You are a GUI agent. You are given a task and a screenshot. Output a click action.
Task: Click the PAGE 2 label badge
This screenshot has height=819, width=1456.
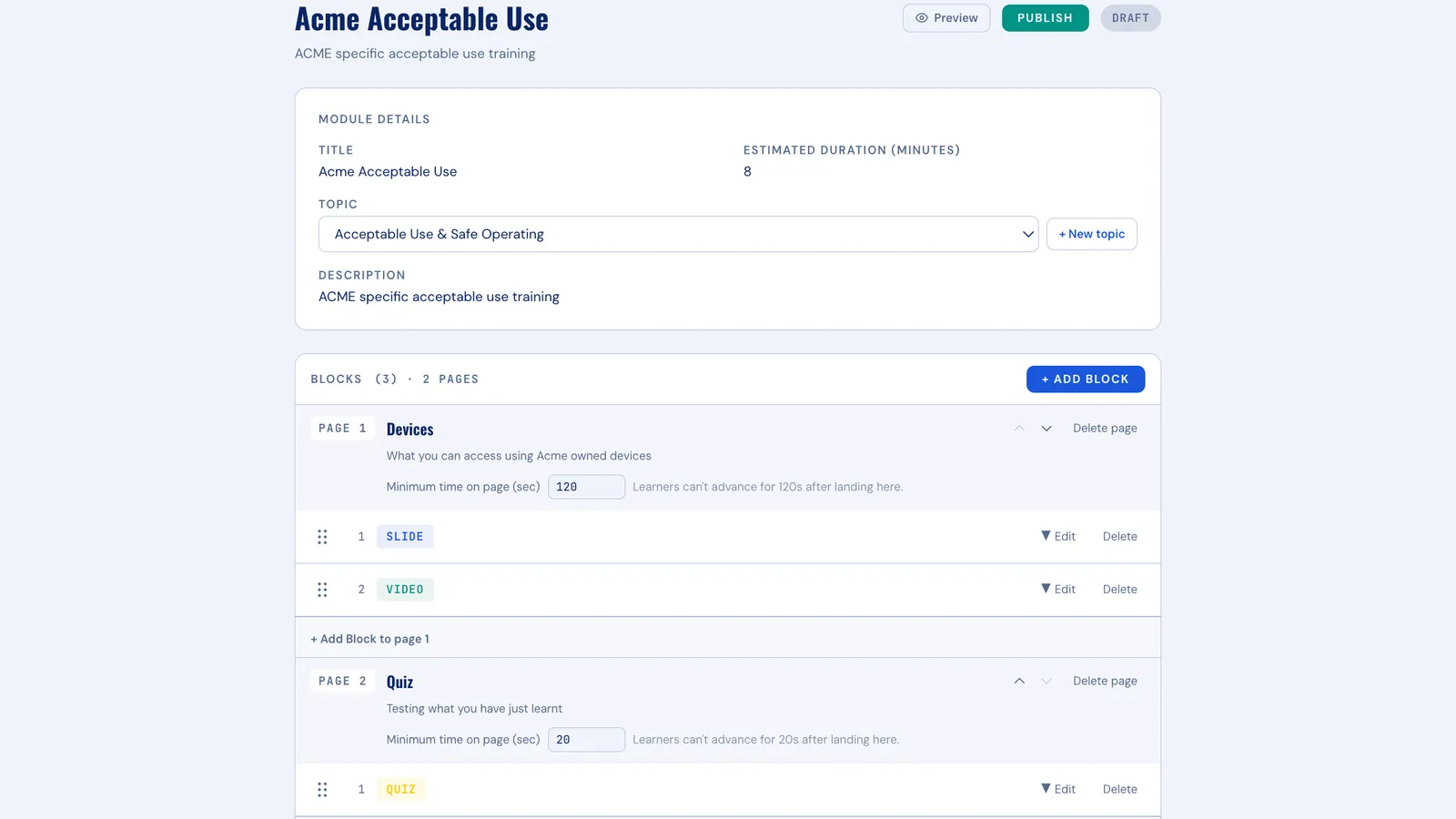coord(342,682)
